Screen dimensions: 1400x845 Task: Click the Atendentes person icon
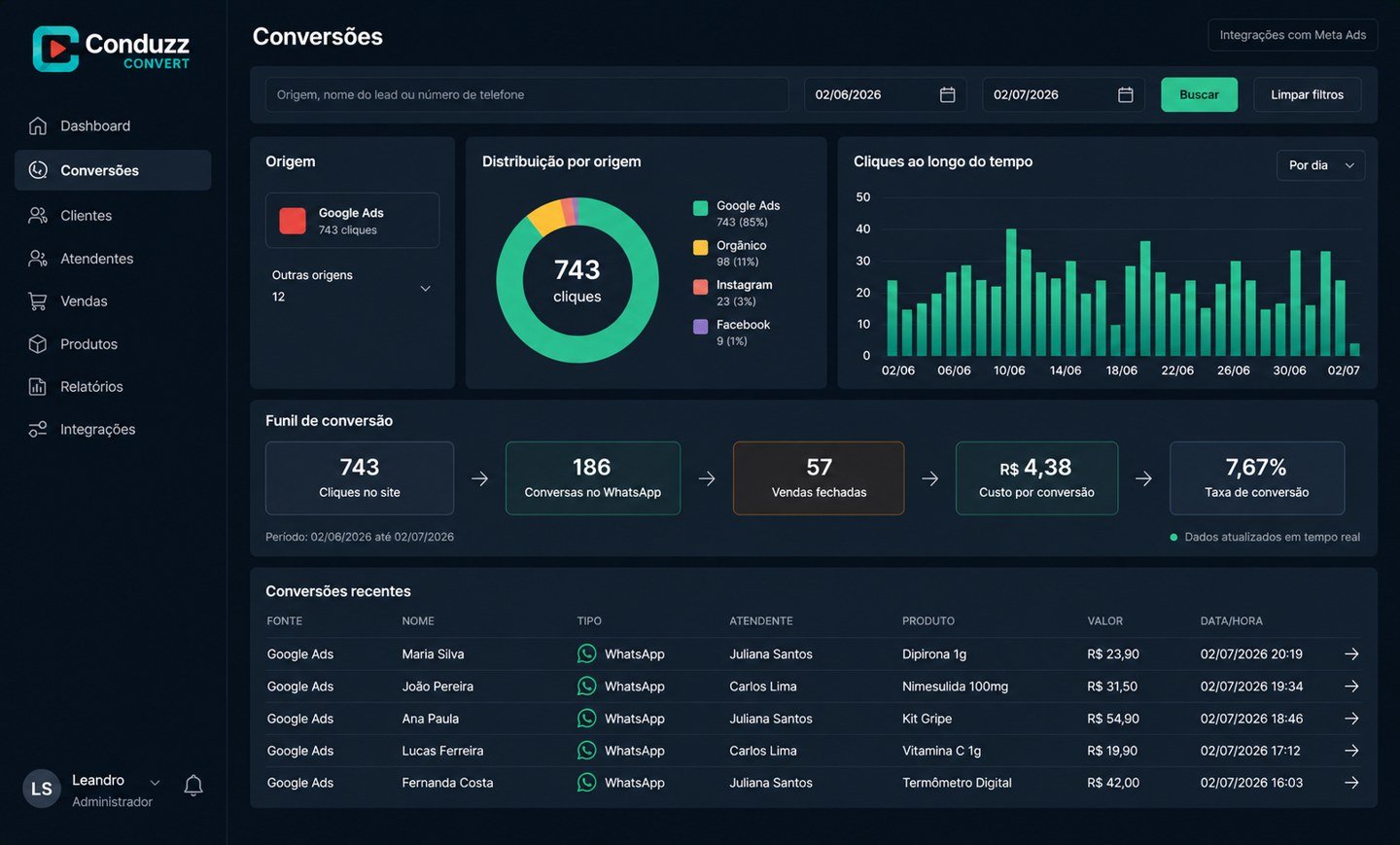(x=38, y=259)
